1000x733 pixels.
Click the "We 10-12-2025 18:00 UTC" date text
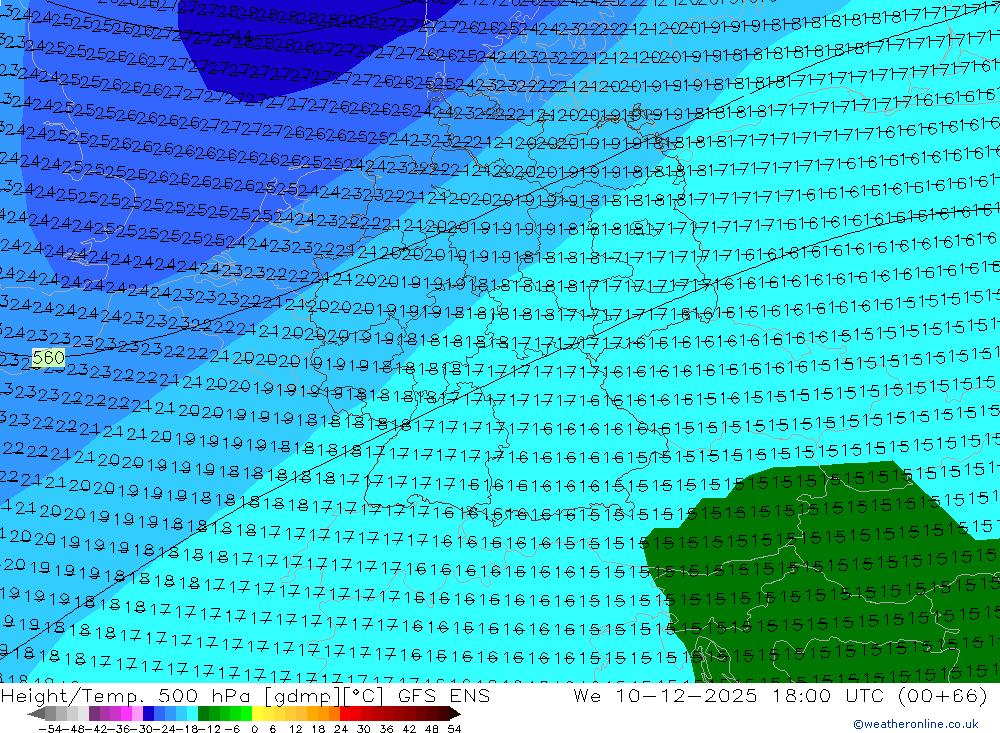(x=728, y=695)
